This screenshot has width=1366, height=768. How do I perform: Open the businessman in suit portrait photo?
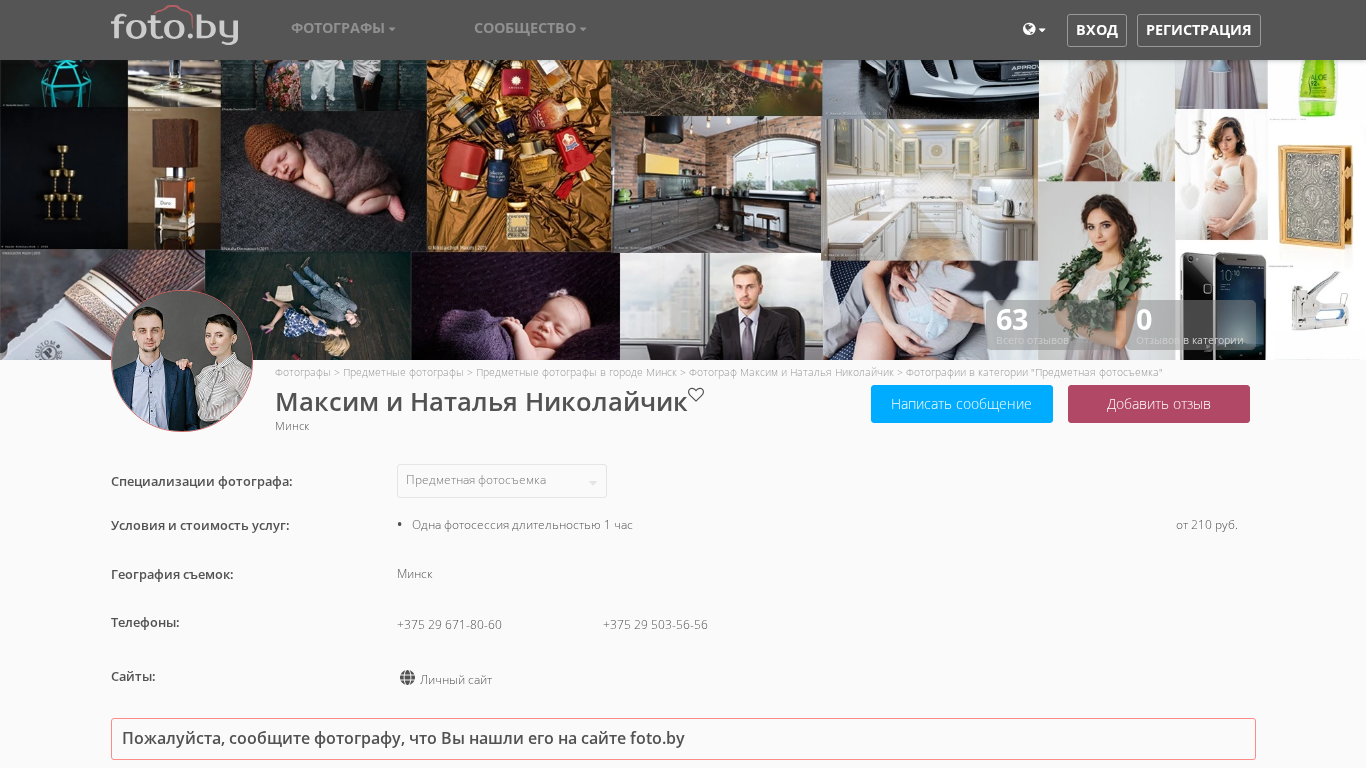(720, 306)
